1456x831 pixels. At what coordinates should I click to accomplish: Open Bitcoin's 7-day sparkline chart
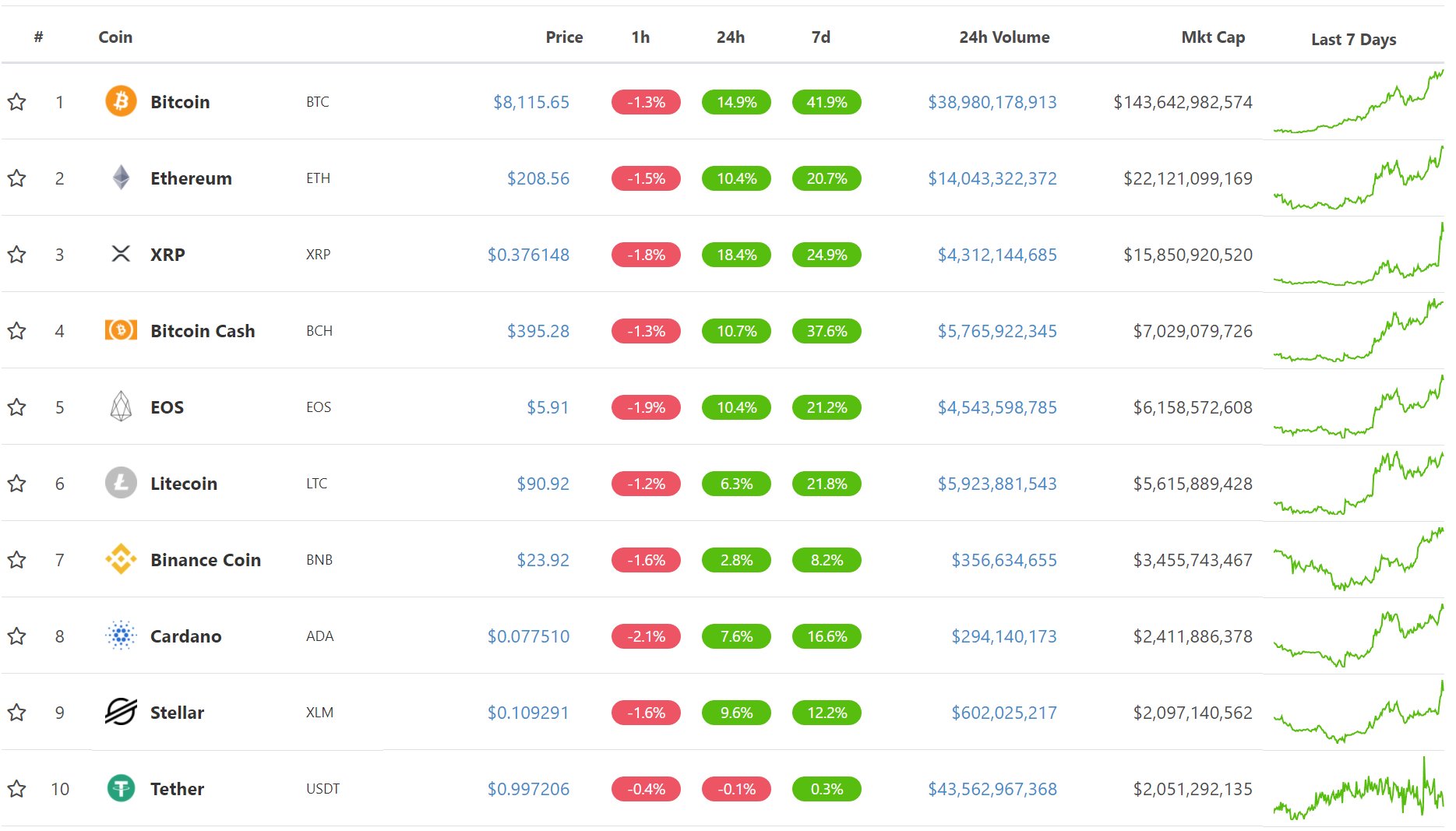[x=1358, y=101]
